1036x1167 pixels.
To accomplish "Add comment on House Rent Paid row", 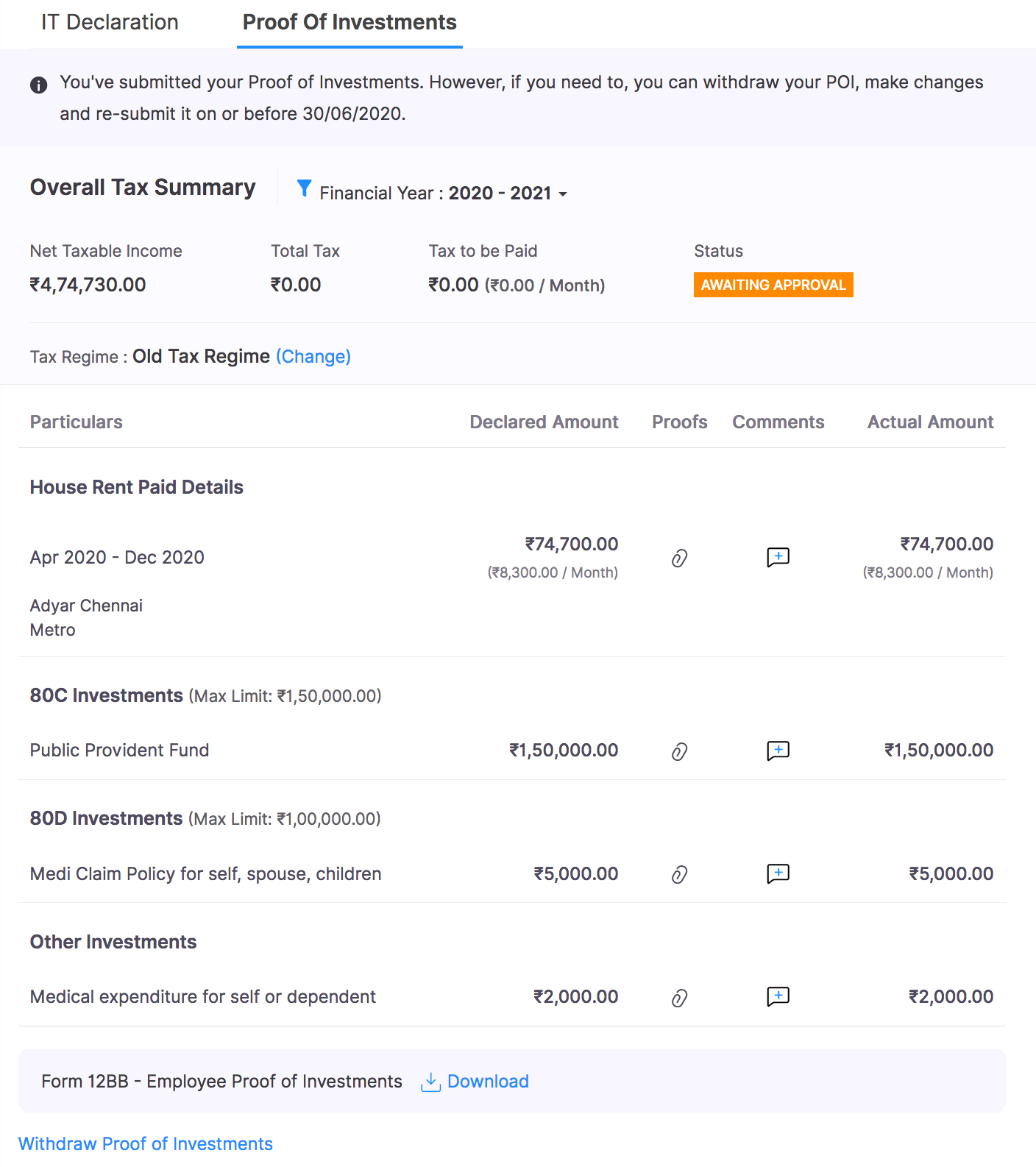I will point(778,557).
